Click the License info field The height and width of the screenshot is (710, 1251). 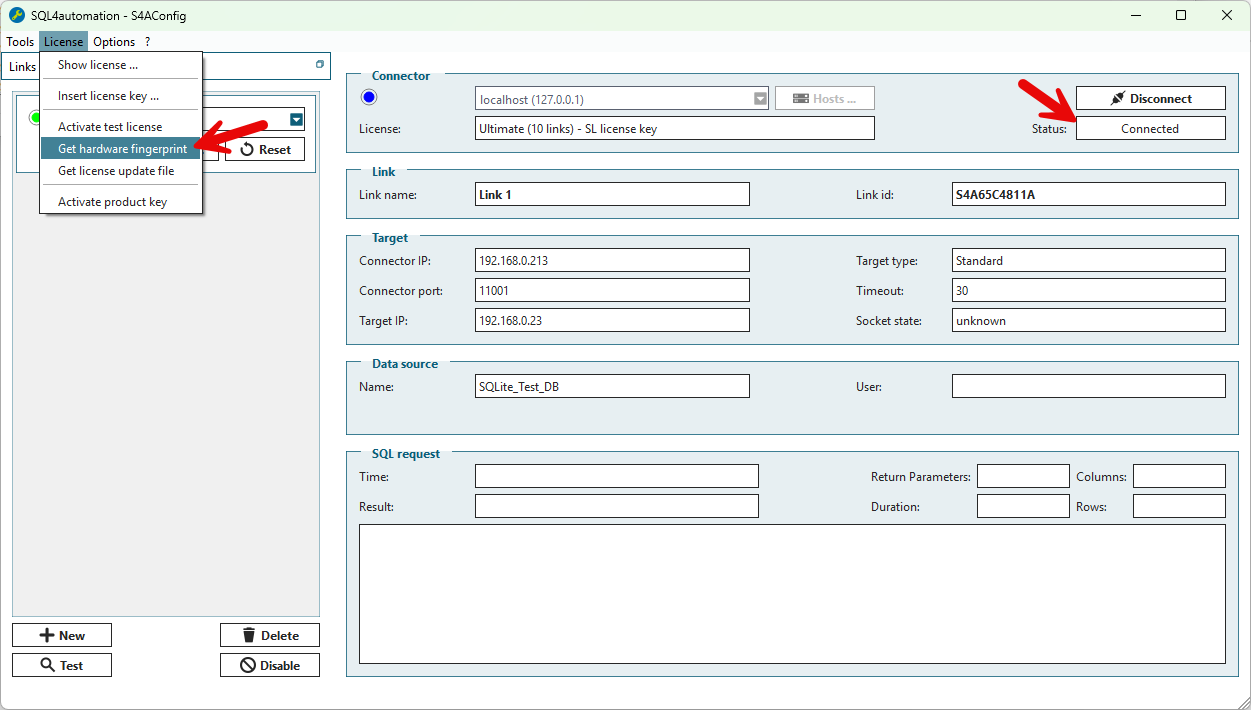point(675,128)
